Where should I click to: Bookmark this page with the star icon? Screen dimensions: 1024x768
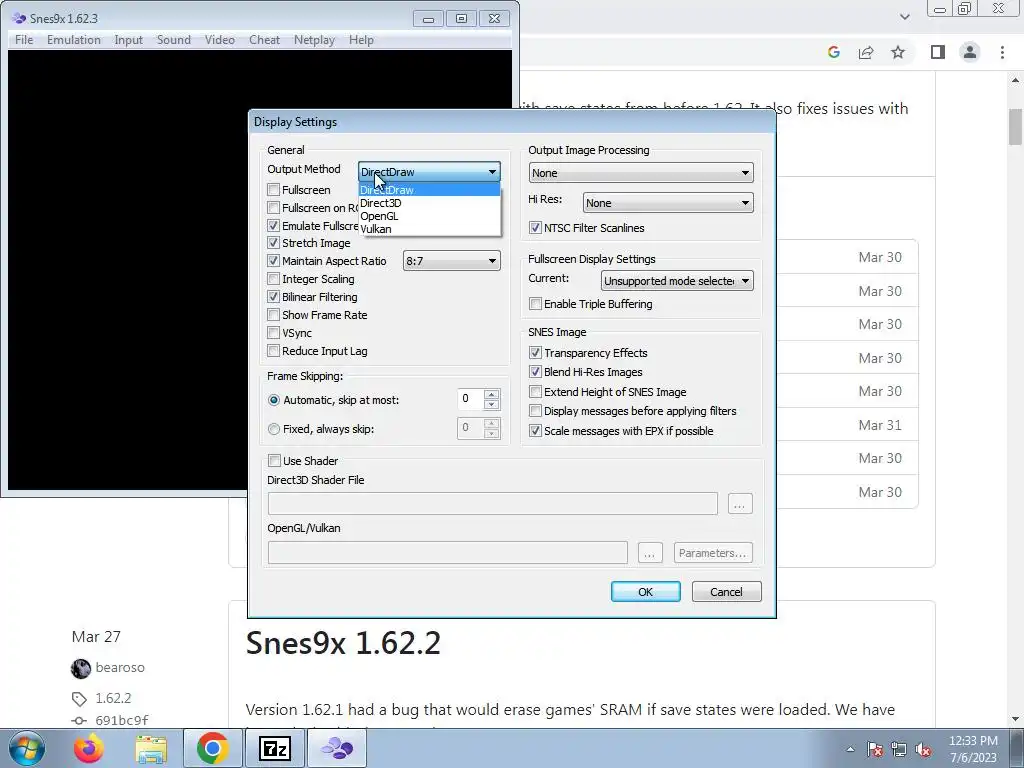[x=898, y=52]
